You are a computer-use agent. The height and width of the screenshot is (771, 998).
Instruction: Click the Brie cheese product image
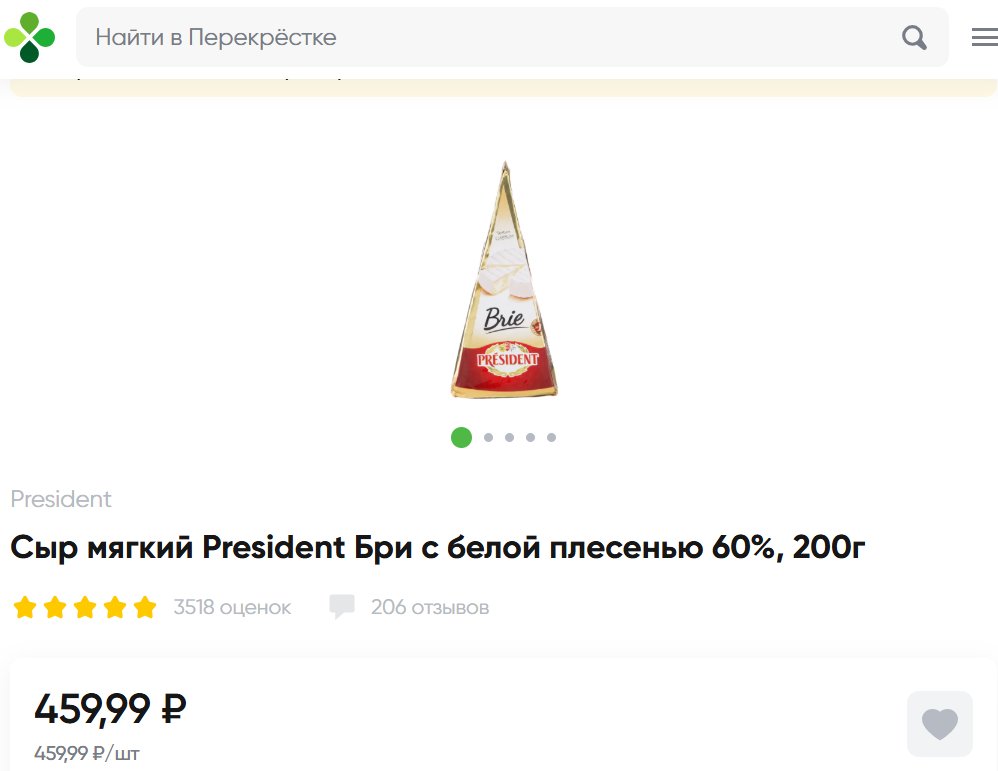click(x=504, y=280)
